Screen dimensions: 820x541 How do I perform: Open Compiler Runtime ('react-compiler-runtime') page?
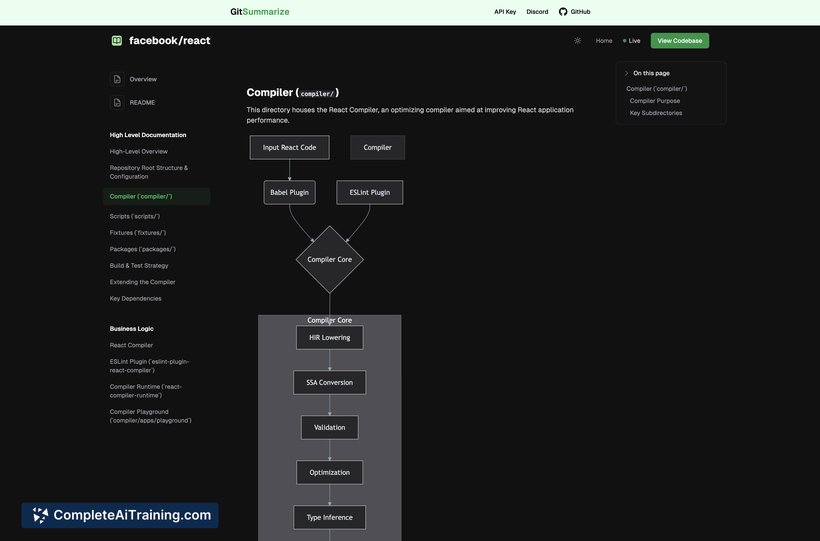[x=145, y=391]
